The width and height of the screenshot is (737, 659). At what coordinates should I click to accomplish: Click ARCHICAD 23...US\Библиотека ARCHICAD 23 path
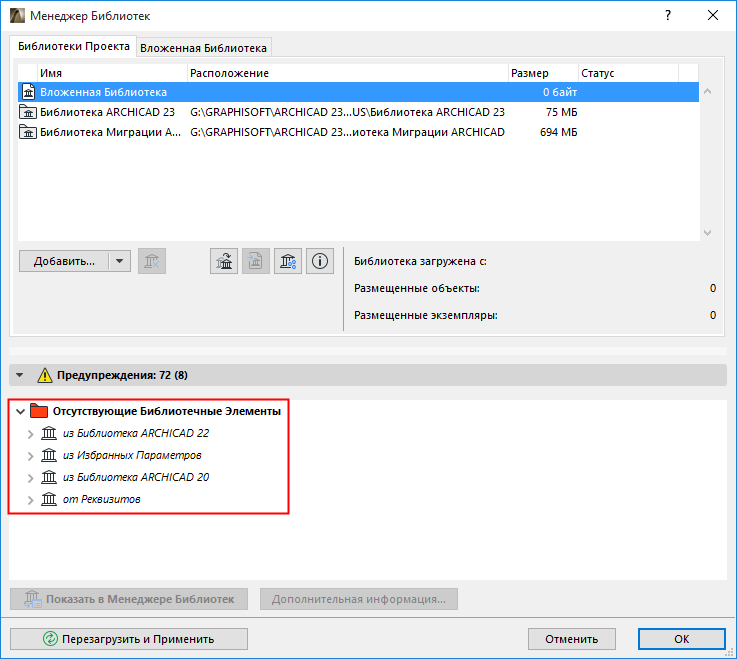[x=347, y=112]
